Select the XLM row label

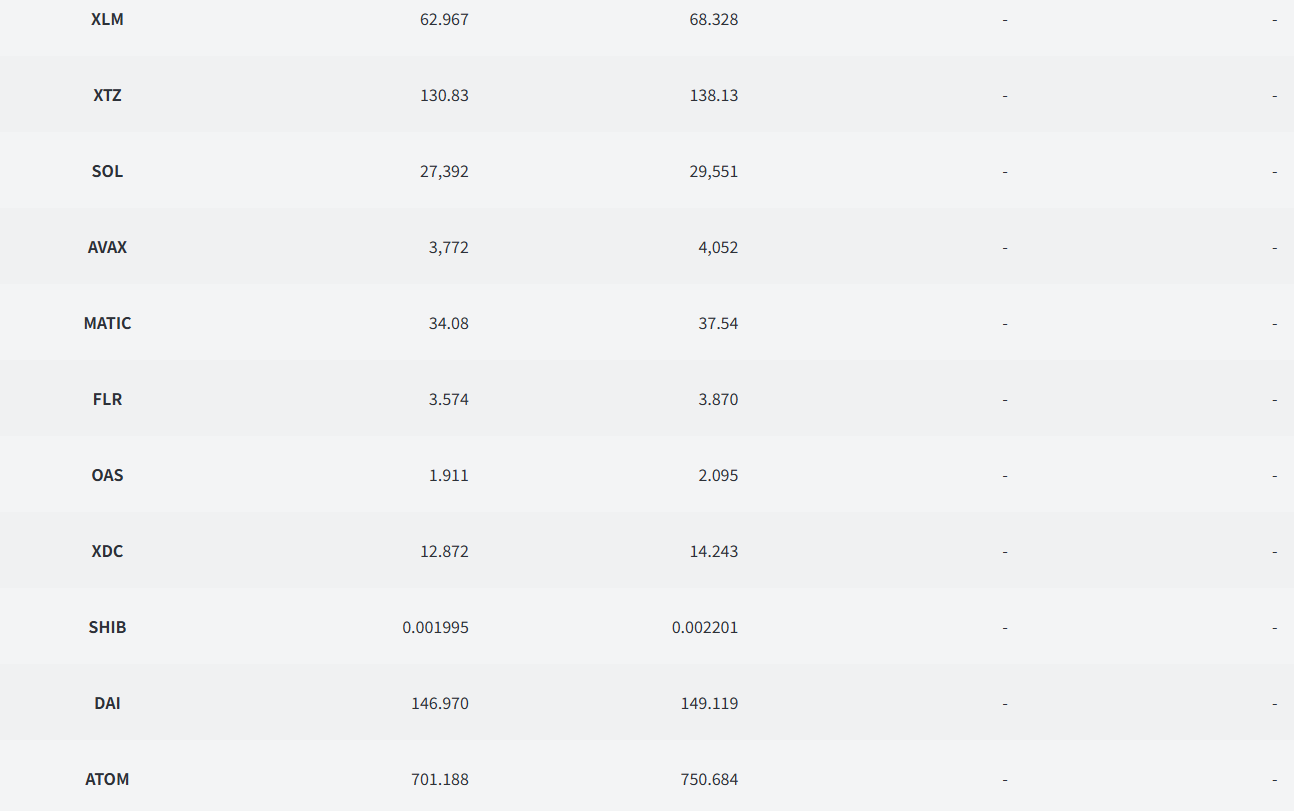coord(107,19)
